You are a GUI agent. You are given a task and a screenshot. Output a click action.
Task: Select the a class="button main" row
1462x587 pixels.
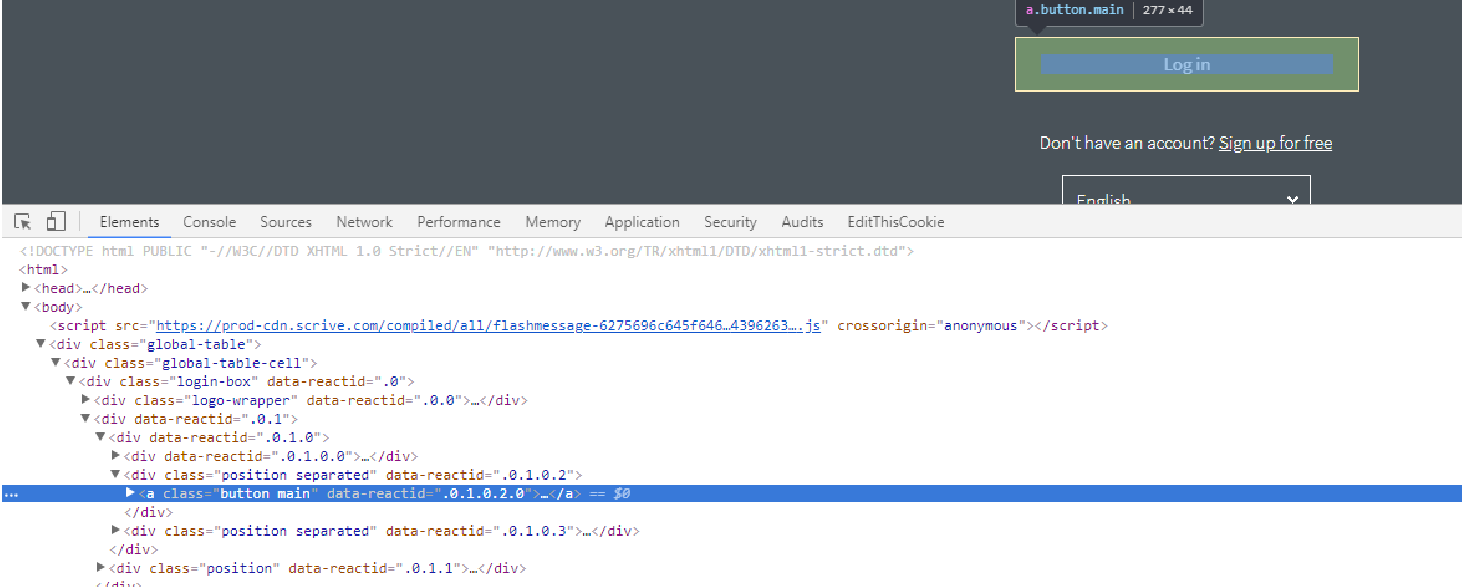pyautogui.click(x=731, y=494)
